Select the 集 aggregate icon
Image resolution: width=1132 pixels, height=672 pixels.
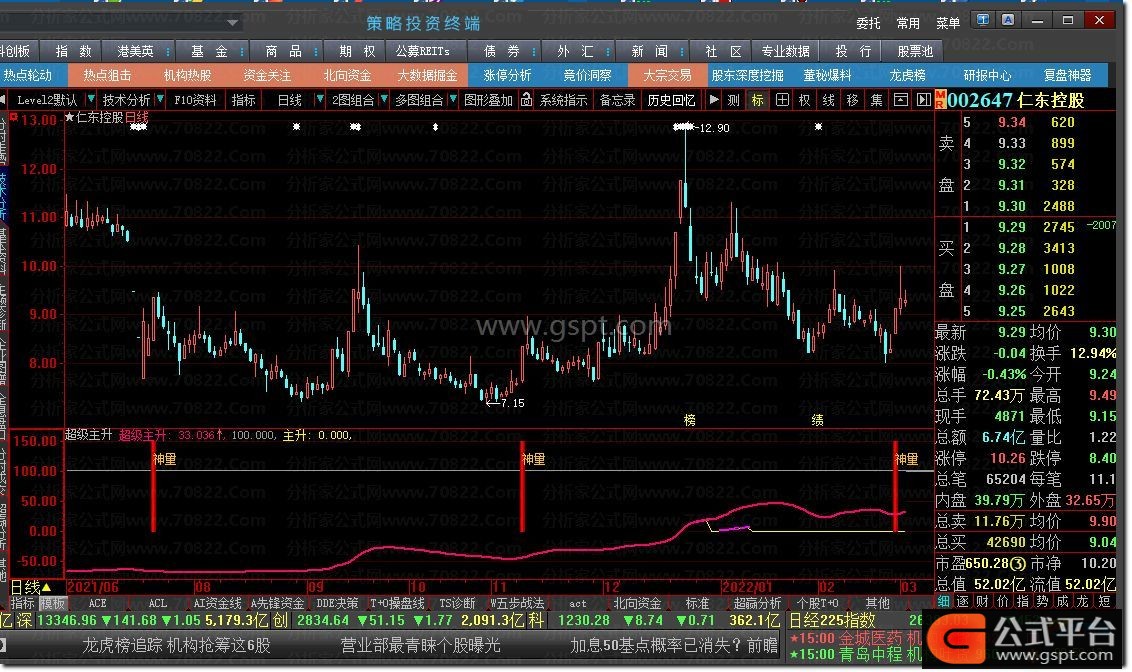pyautogui.click(x=876, y=100)
